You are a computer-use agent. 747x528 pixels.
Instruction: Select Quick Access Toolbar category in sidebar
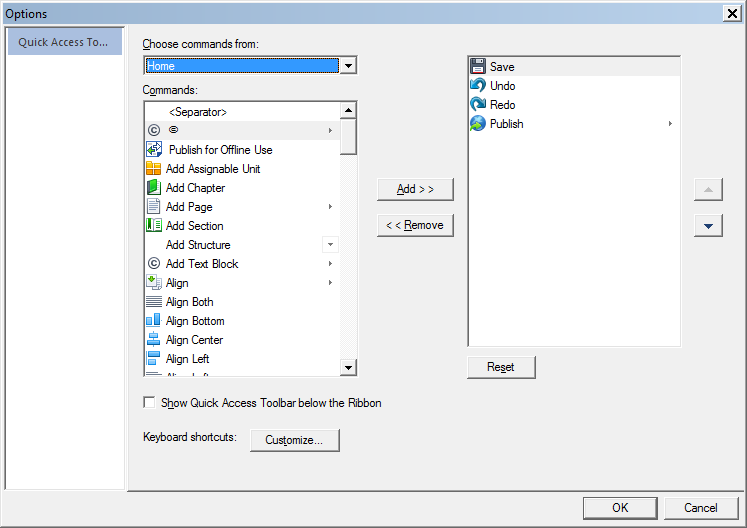[x=65, y=42]
